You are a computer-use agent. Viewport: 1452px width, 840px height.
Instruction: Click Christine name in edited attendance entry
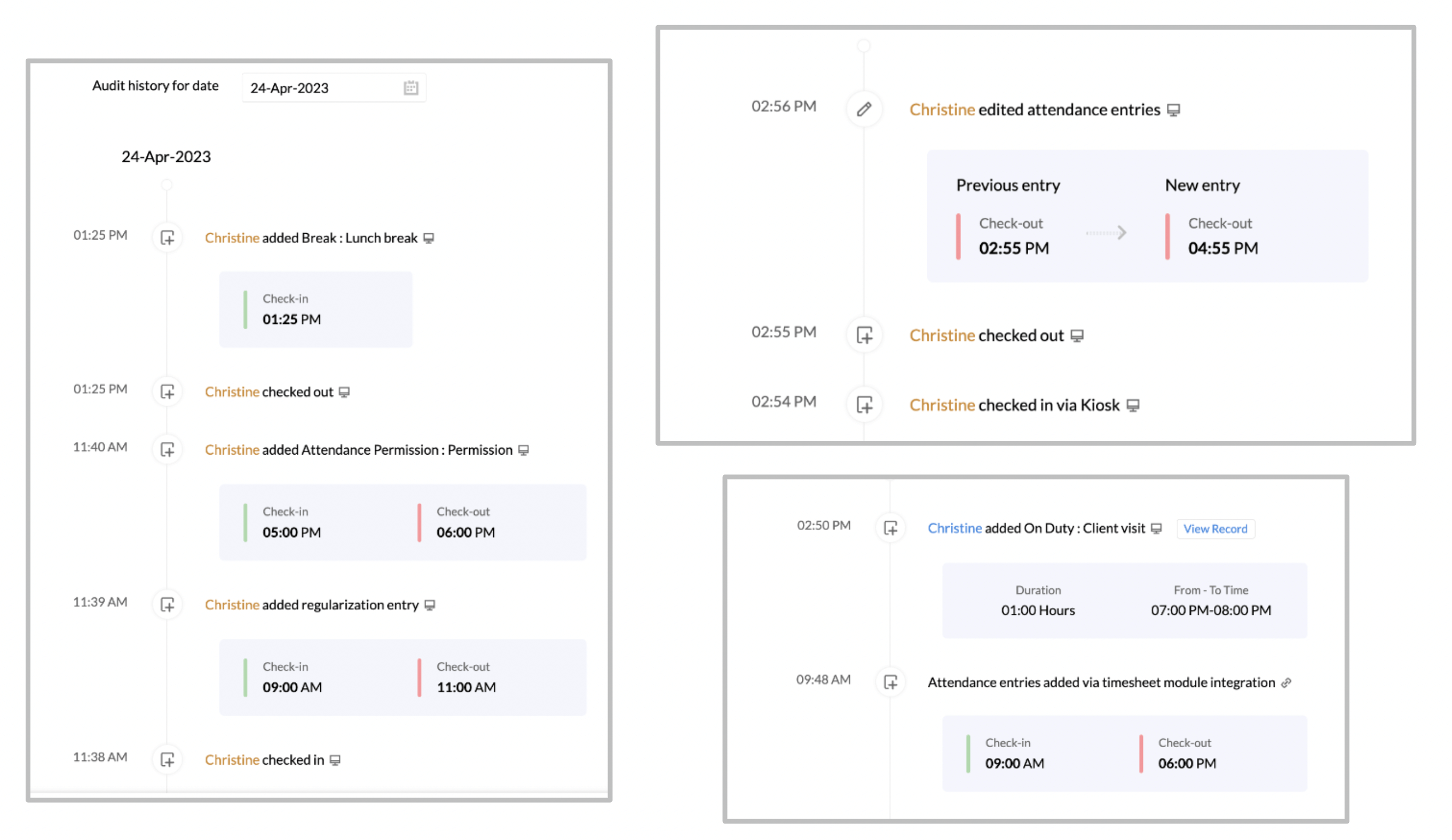coord(942,109)
